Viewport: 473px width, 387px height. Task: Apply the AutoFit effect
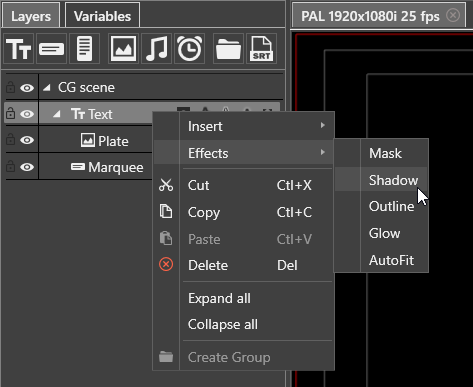(381, 260)
